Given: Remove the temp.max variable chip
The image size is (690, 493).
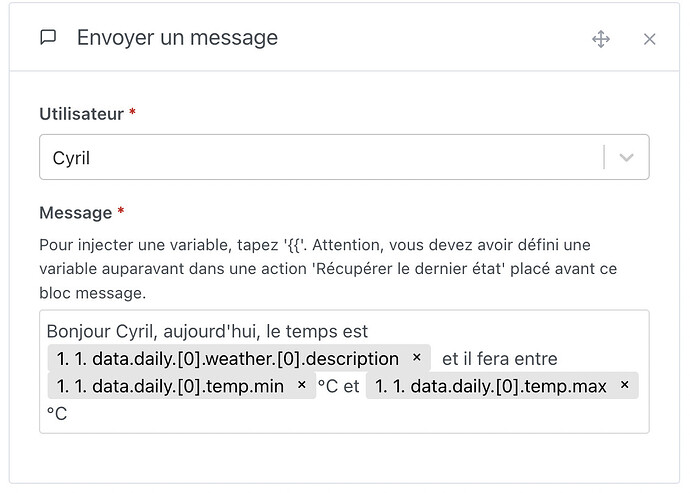Looking at the screenshot, I should pyautogui.click(x=624, y=386).
